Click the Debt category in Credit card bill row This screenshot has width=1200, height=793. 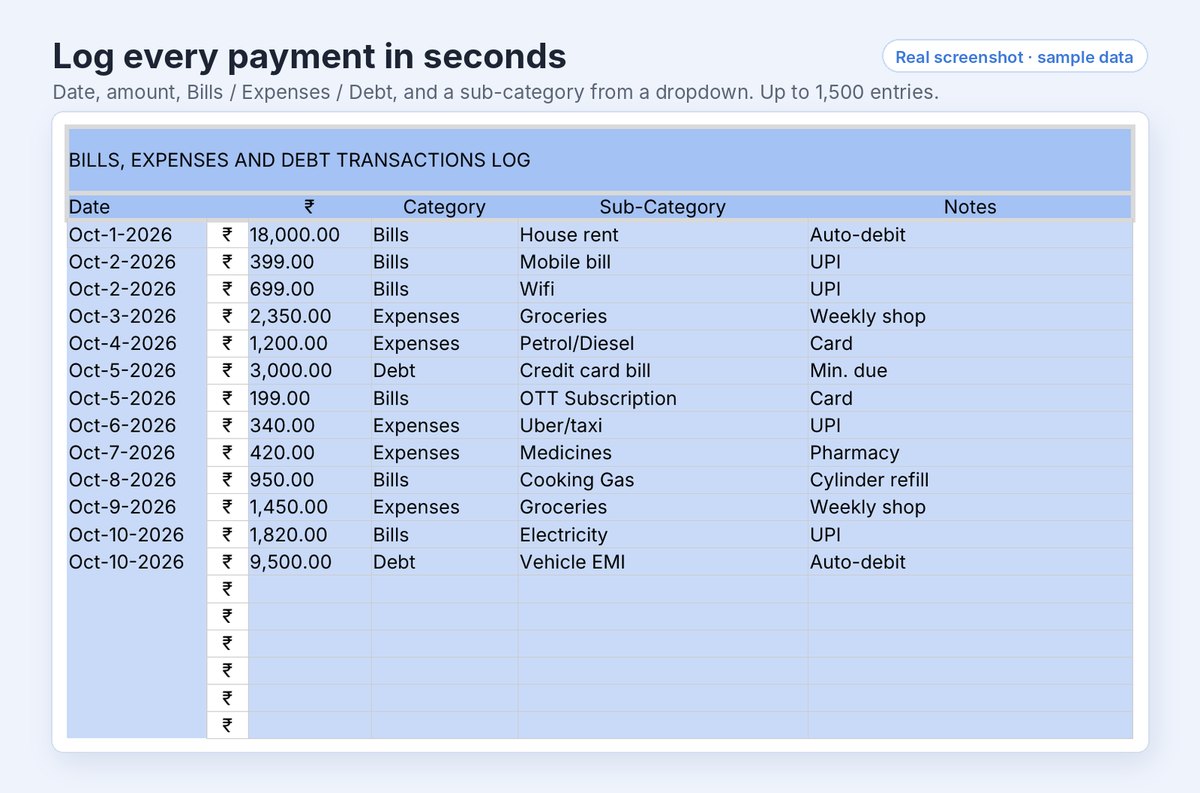444,371
